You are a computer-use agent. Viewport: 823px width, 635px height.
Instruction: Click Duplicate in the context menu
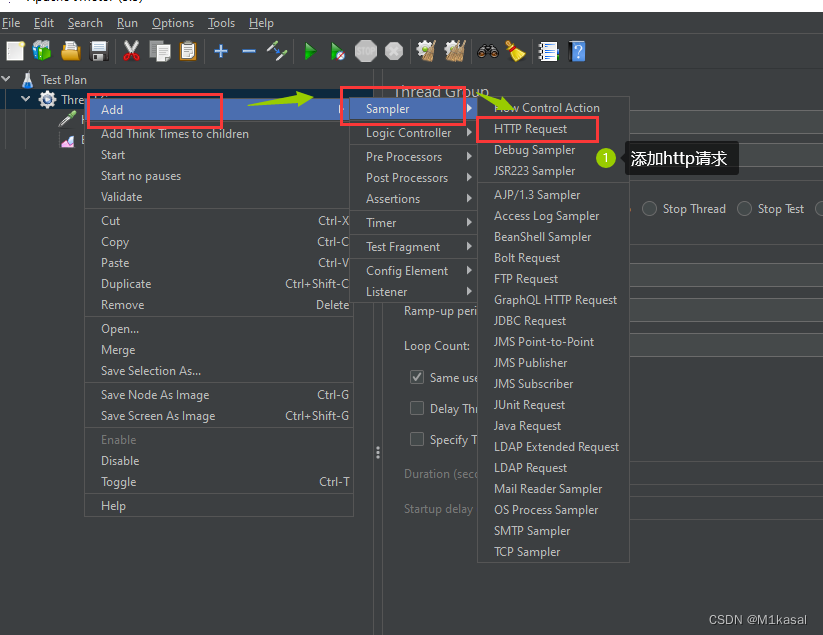coord(219,284)
